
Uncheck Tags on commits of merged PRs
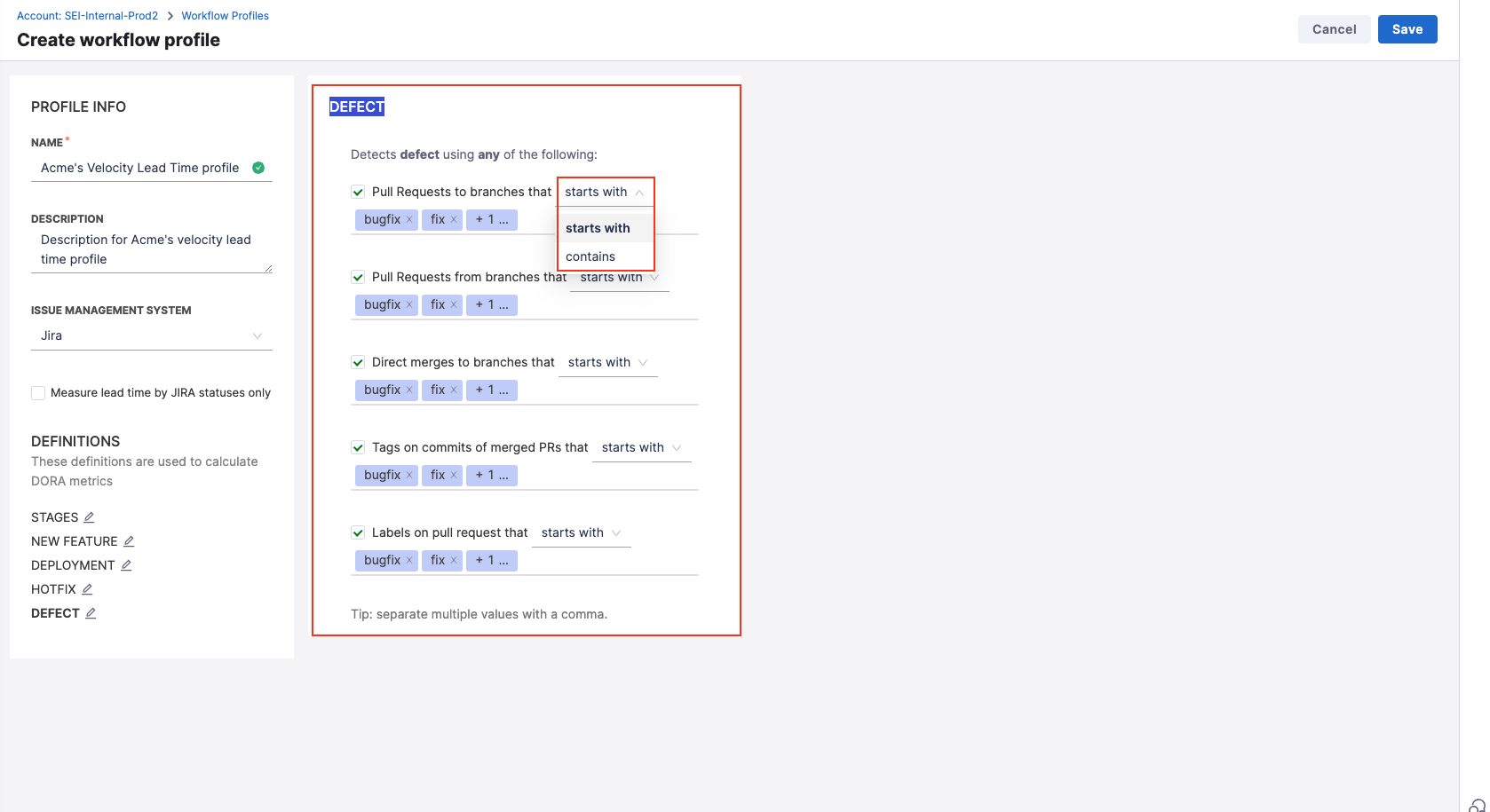coord(358,447)
